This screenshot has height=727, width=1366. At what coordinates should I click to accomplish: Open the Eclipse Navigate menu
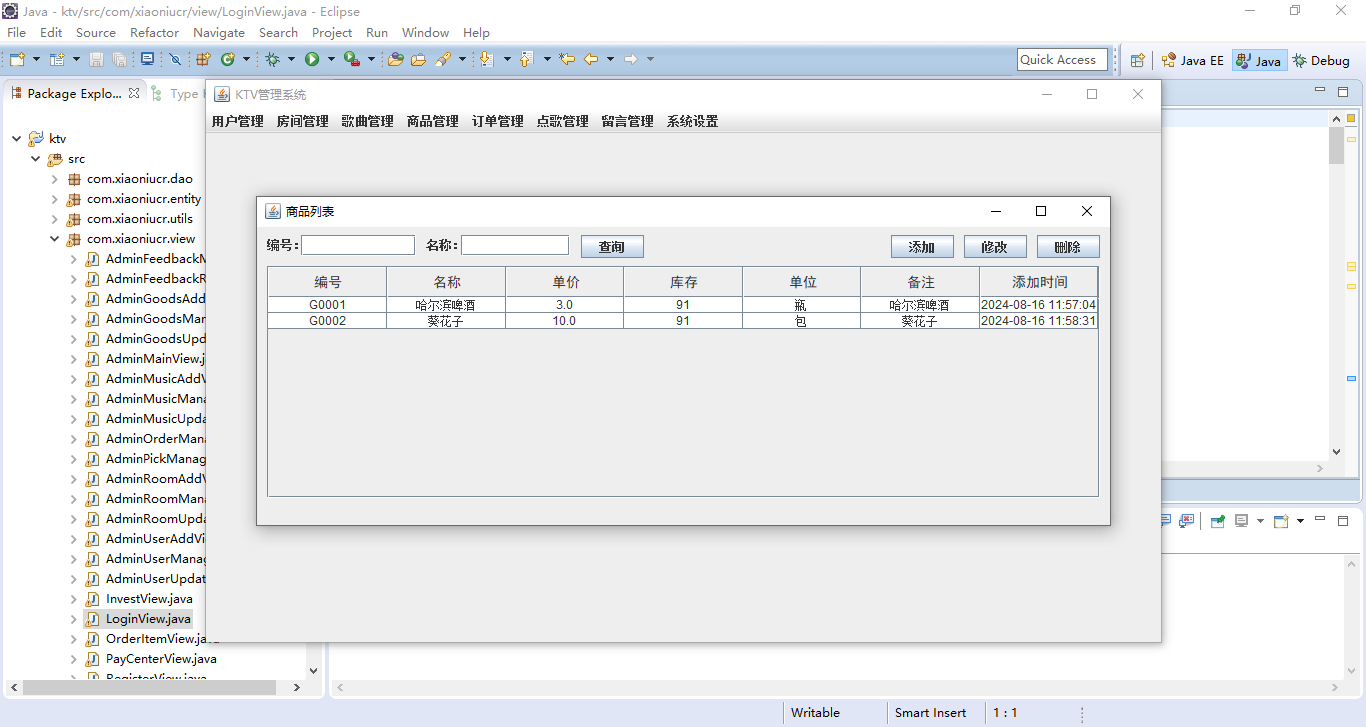tap(218, 32)
